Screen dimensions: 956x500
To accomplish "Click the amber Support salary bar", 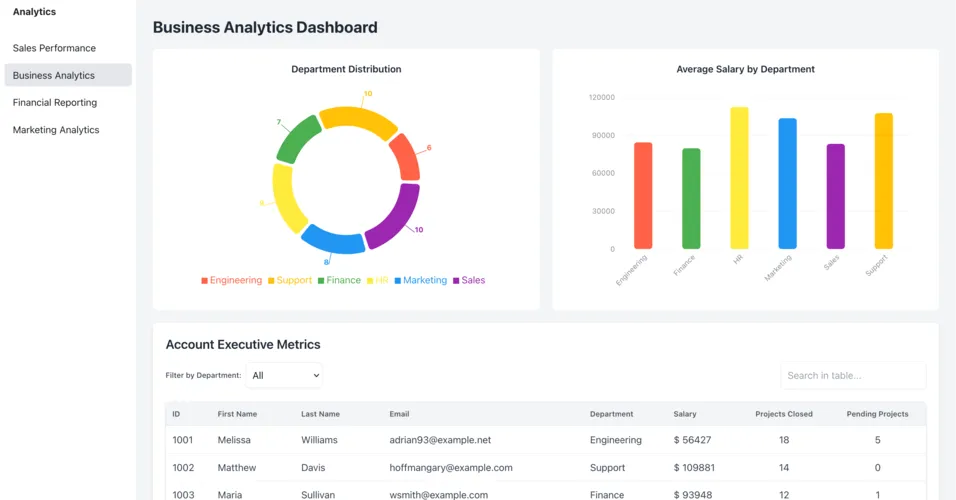I will (x=884, y=181).
